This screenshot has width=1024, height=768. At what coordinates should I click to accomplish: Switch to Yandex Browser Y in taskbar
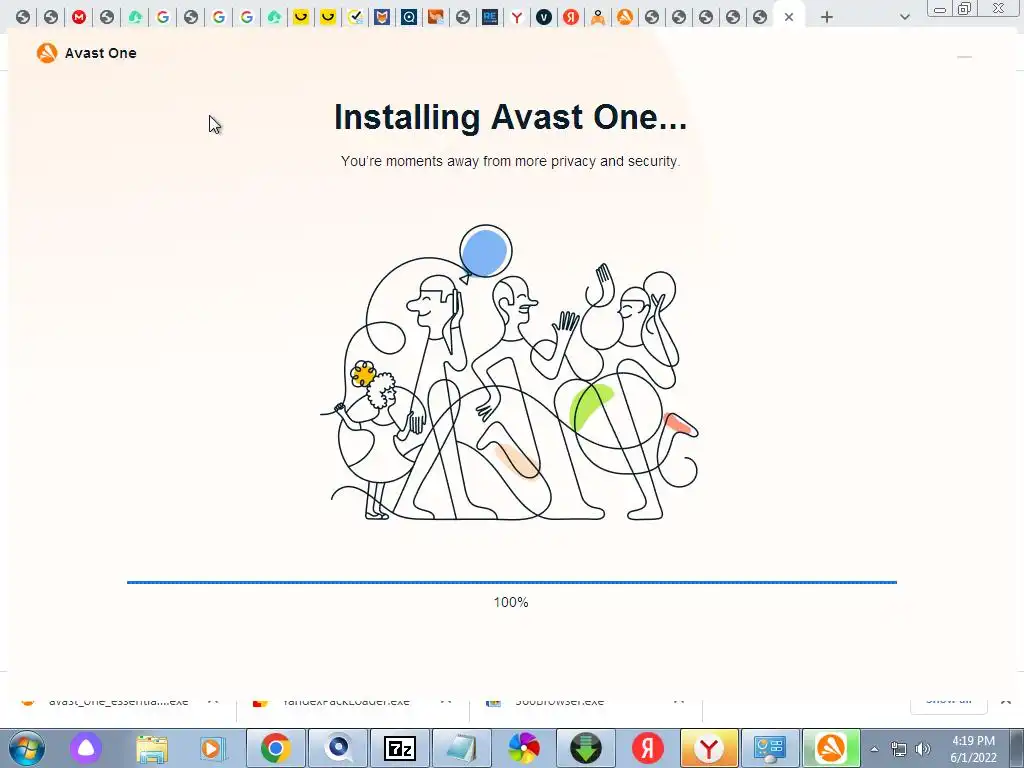pyautogui.click(x=710, y=748)
